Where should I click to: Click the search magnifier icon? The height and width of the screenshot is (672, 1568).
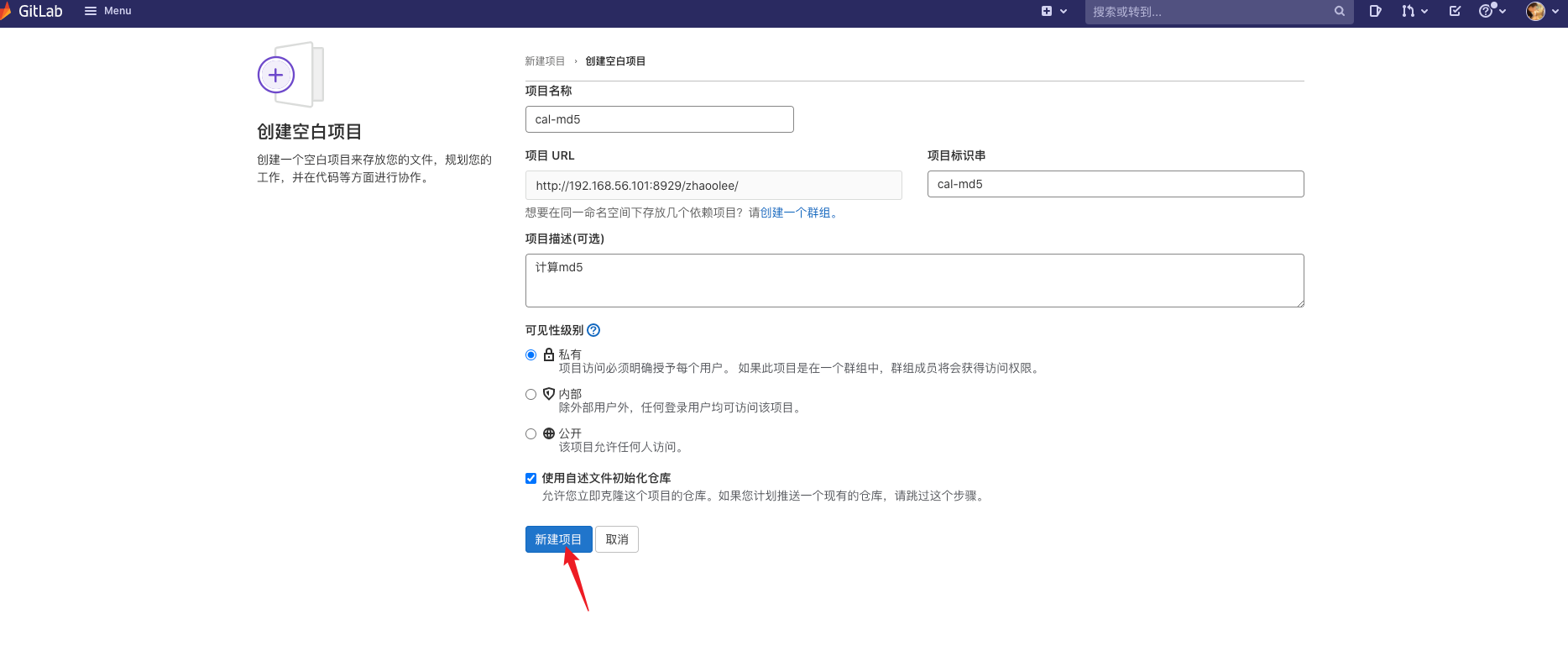(1340, 12)
